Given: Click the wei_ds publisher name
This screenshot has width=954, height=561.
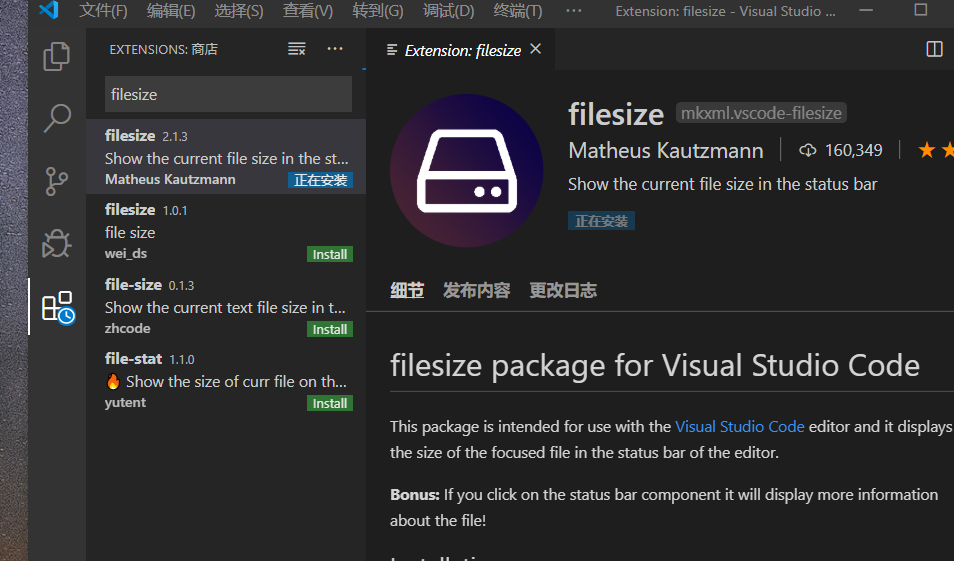Looking at the screenshot, I should click(126, 254).
